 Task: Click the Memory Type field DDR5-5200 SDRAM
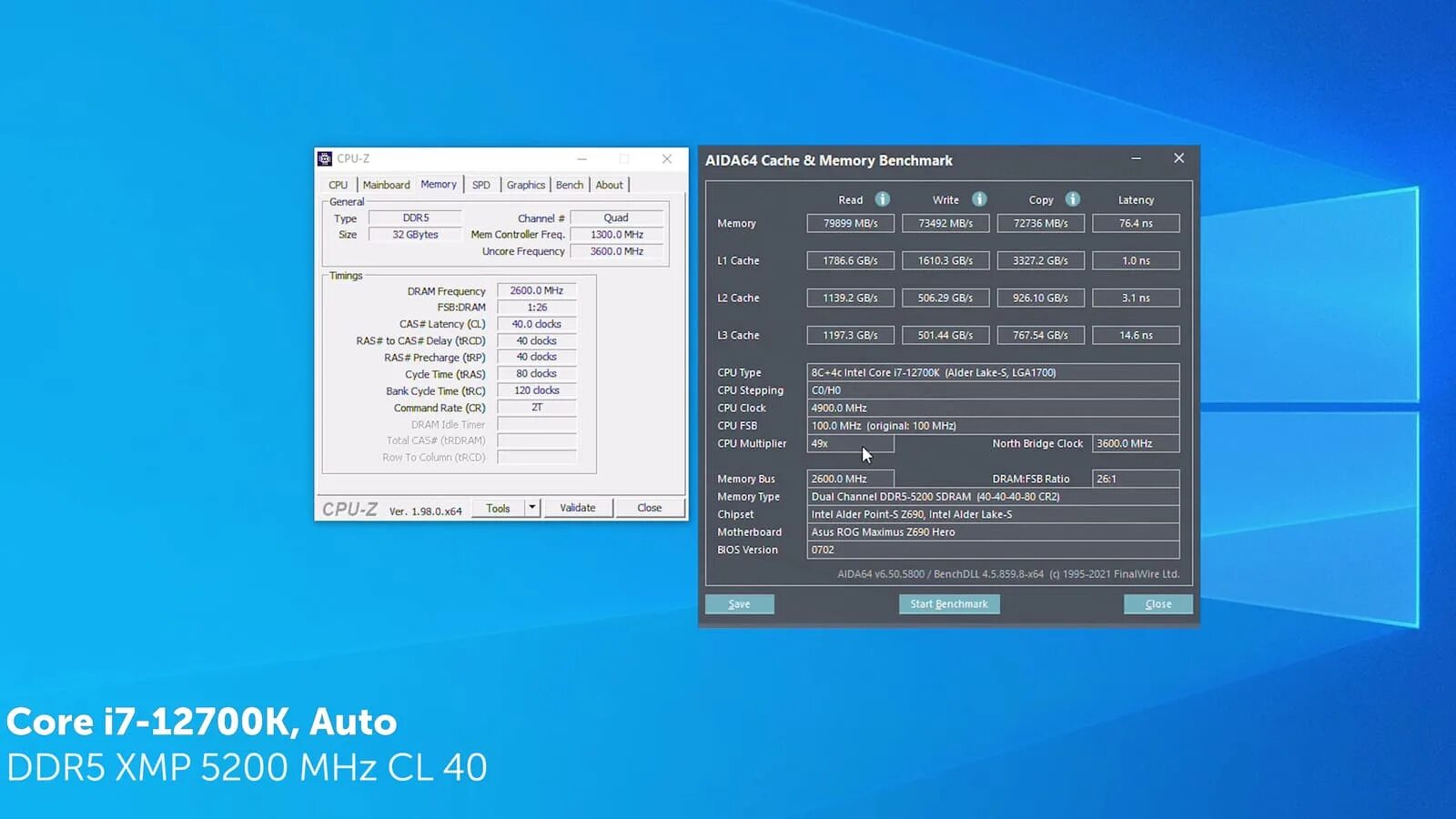(993, 497)
